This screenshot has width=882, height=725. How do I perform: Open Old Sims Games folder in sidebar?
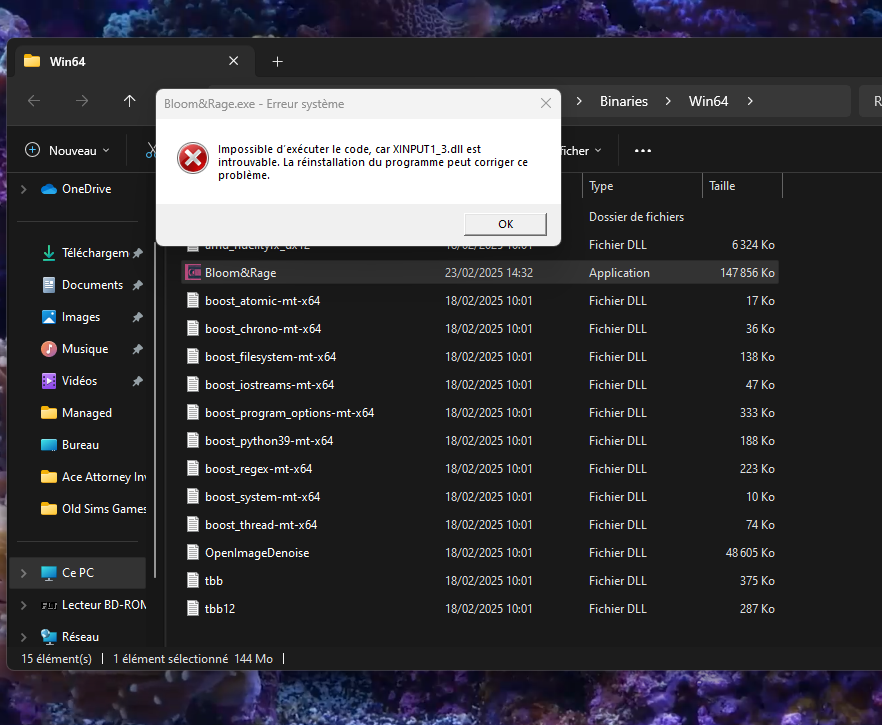[93, 509]
